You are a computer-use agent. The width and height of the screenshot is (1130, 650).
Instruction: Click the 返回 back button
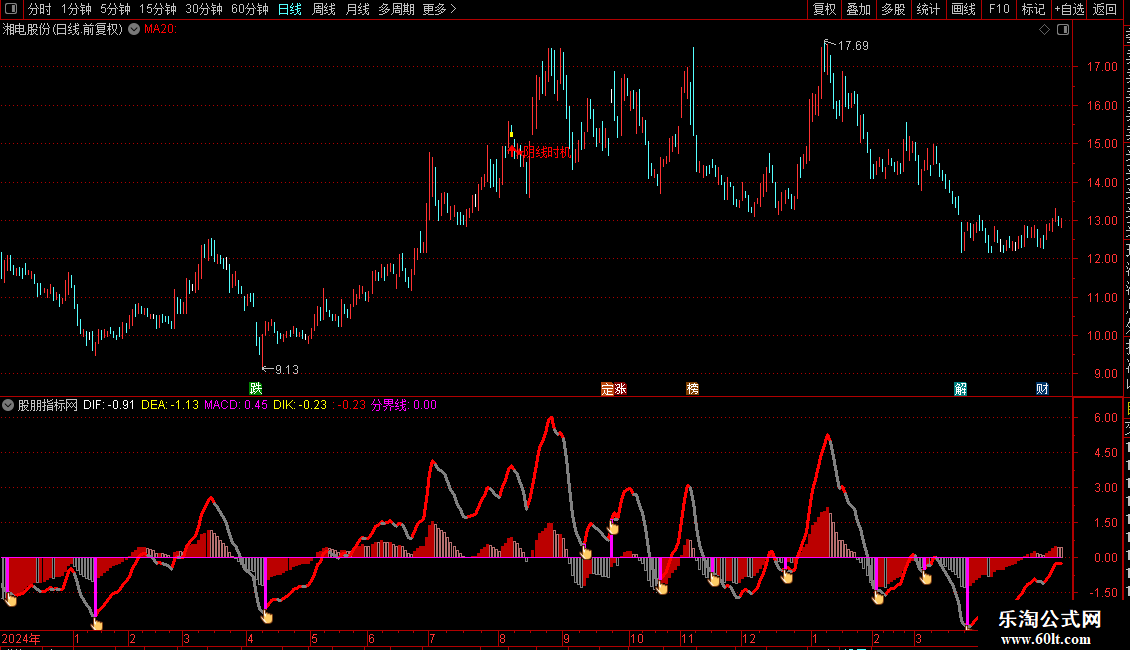(x=1104, y=9)
